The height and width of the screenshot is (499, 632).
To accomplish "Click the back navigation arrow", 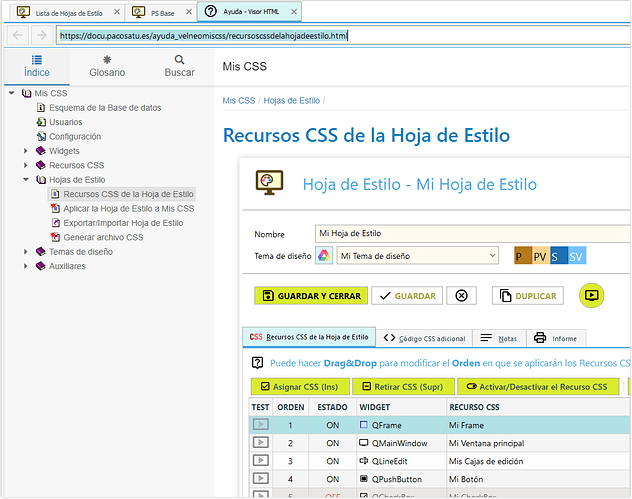I will coord(17,36).
